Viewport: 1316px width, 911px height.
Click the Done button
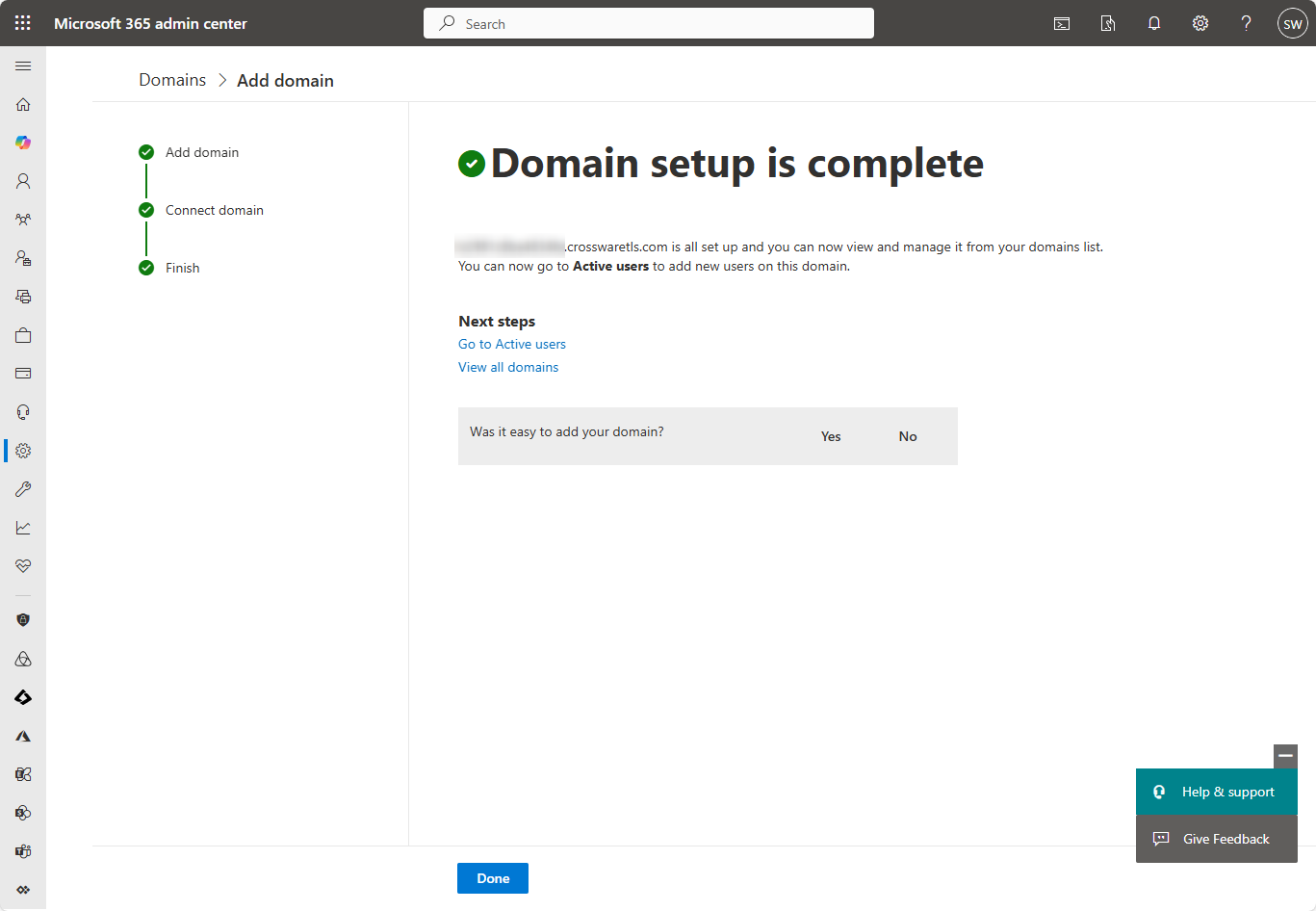493,878
